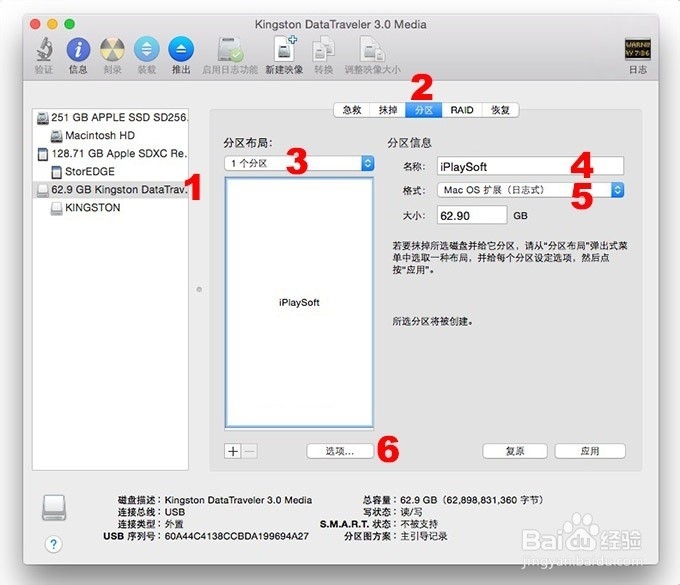Click the Resize Image (调整映像大小) icon

point(372,49)
